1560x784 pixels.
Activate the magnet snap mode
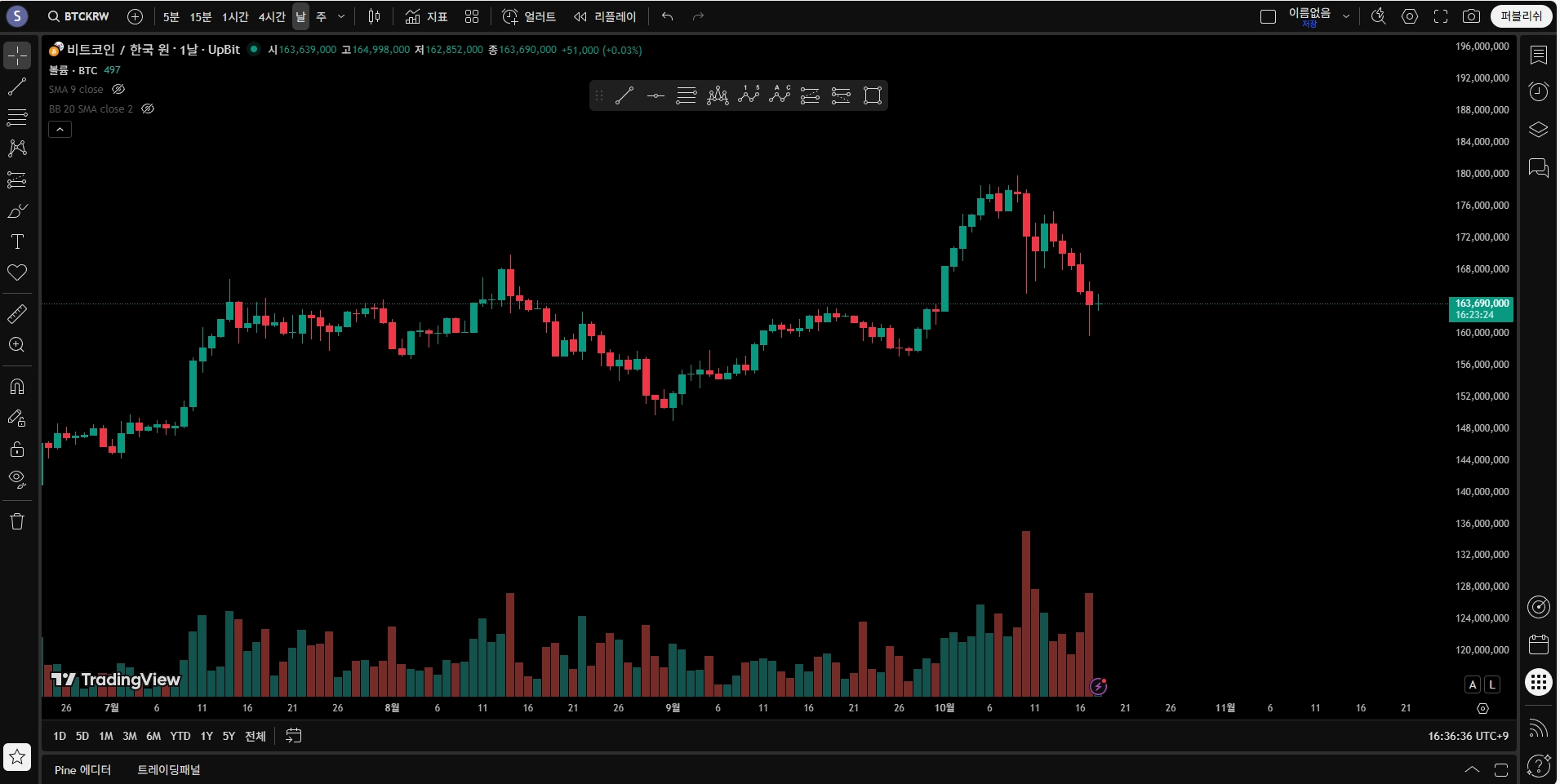click(17, 387)
